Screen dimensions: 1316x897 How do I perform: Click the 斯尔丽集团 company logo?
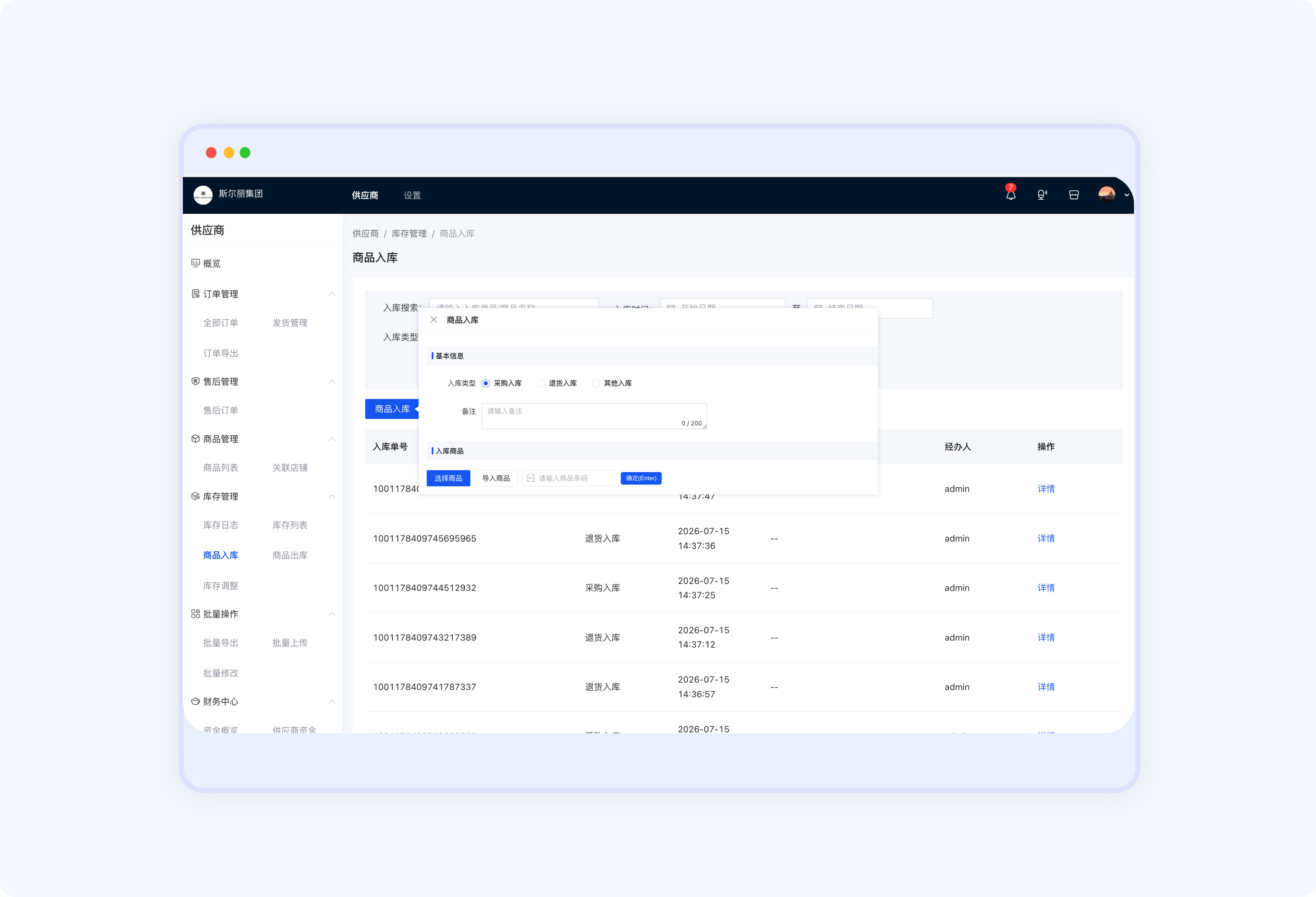click(203, 194)
